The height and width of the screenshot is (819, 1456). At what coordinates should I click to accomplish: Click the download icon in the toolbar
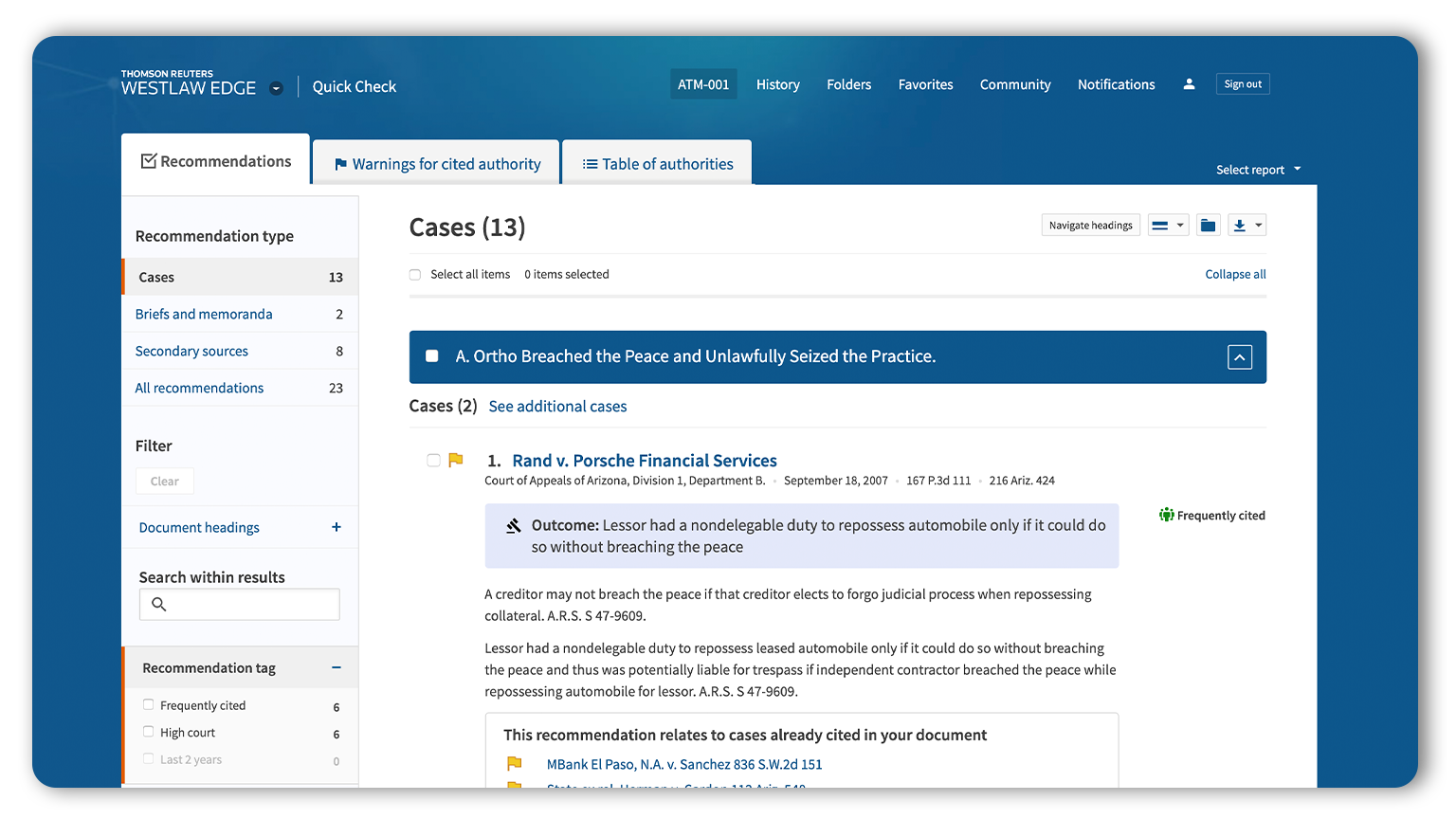(1240, 226)
